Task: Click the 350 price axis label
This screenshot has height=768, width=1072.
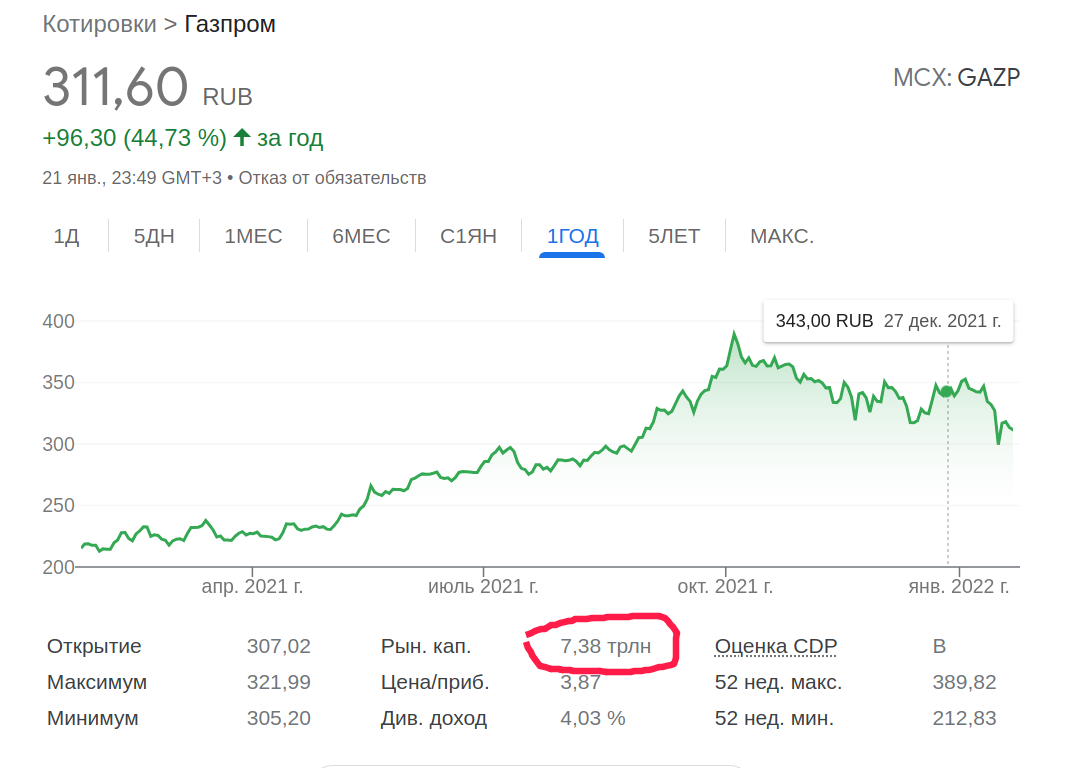Action: coord(58,382)
